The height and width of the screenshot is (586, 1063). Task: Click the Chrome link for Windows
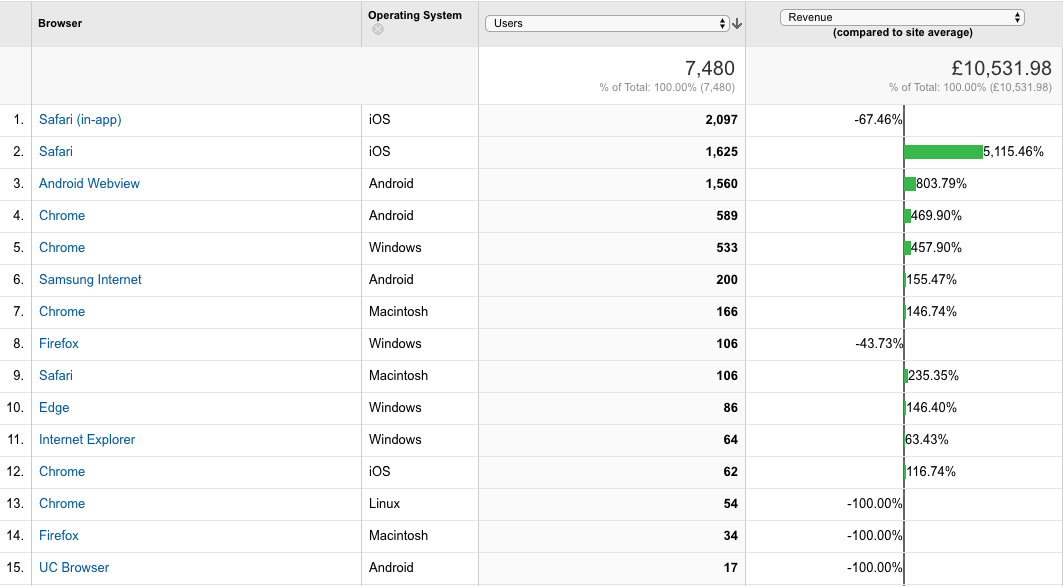click(62, 247)
